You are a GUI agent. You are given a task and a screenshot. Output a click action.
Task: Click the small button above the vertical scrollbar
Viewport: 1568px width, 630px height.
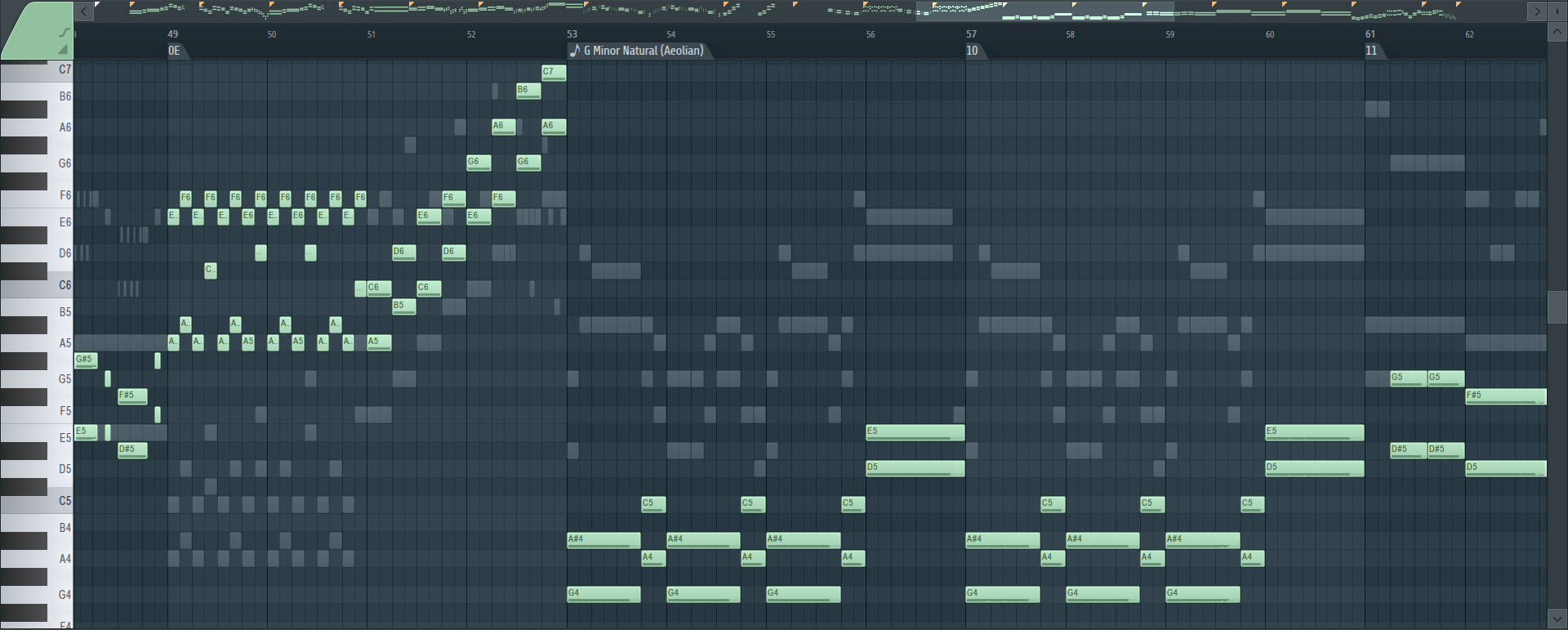1557,11
